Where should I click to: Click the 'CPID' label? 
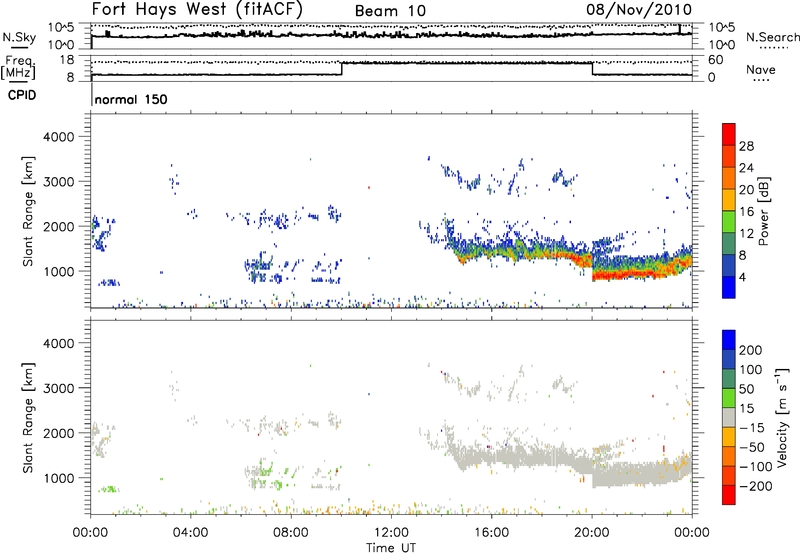click(x=22, y=95)
